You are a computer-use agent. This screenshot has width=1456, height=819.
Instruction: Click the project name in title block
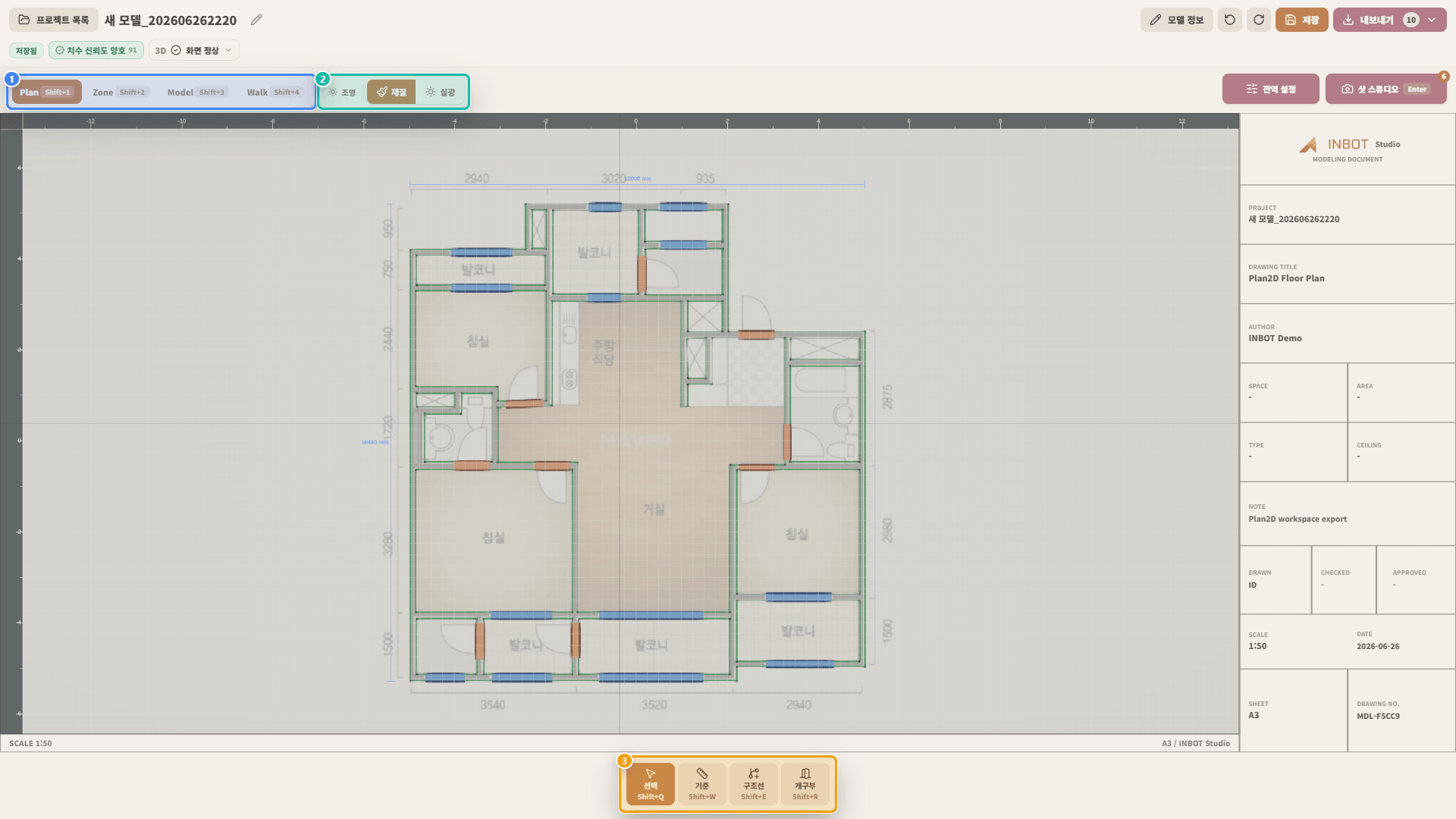tap(1294, 219)
